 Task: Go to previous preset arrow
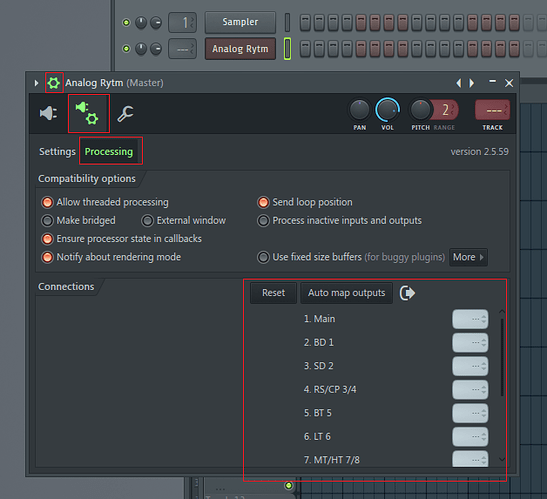coord(459,83)
